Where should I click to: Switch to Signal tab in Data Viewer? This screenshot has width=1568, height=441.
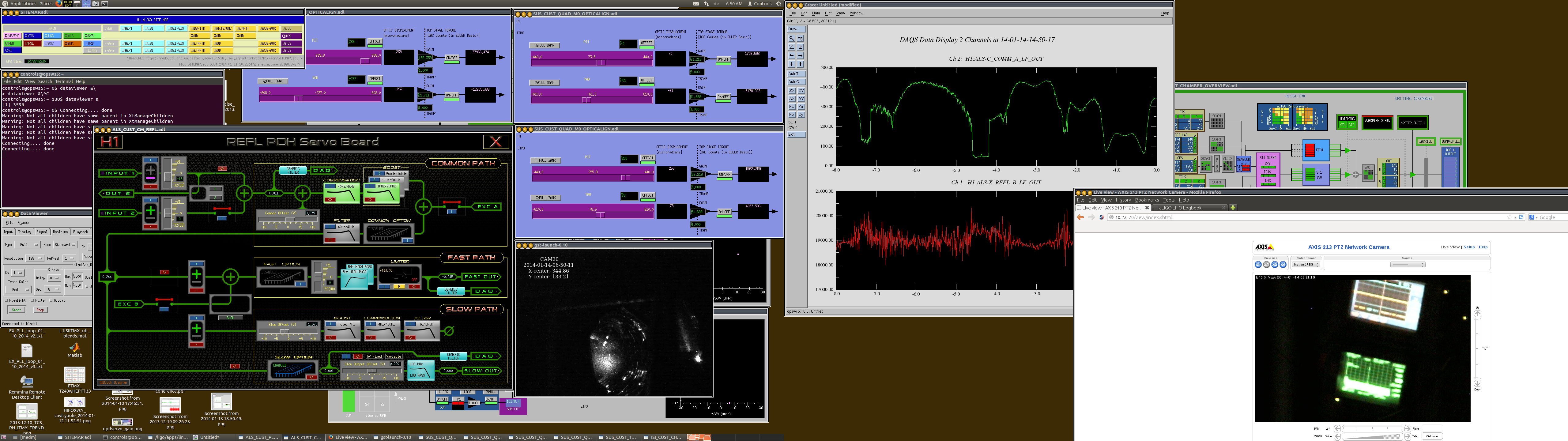coord(42,232)
